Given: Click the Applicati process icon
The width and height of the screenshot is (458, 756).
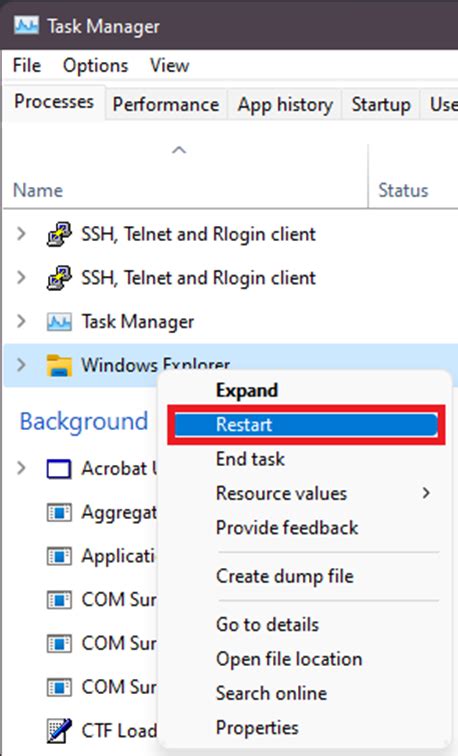Looking at the screenshot, I should [59, 556].
